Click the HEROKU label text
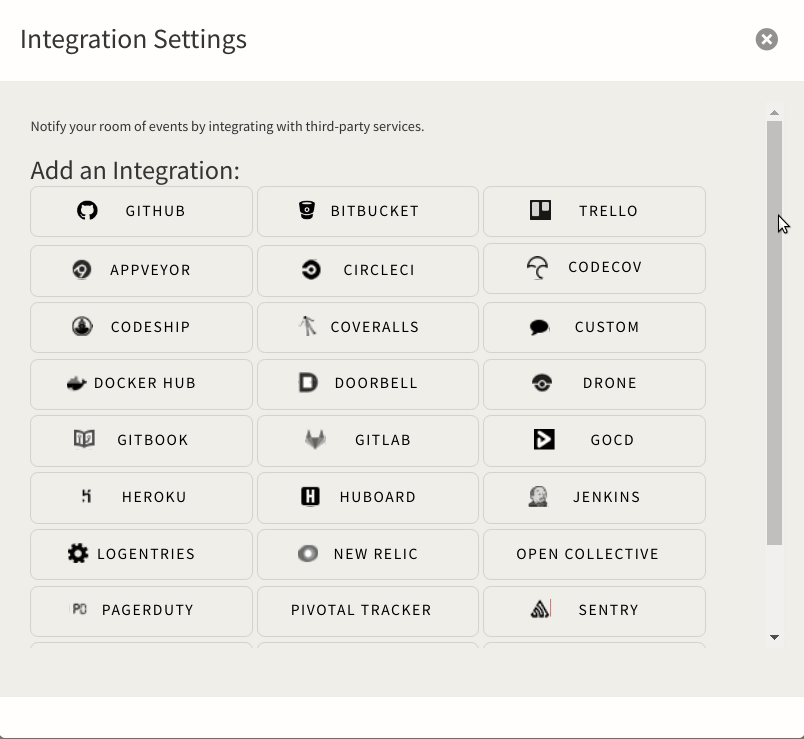 (154, 497)
